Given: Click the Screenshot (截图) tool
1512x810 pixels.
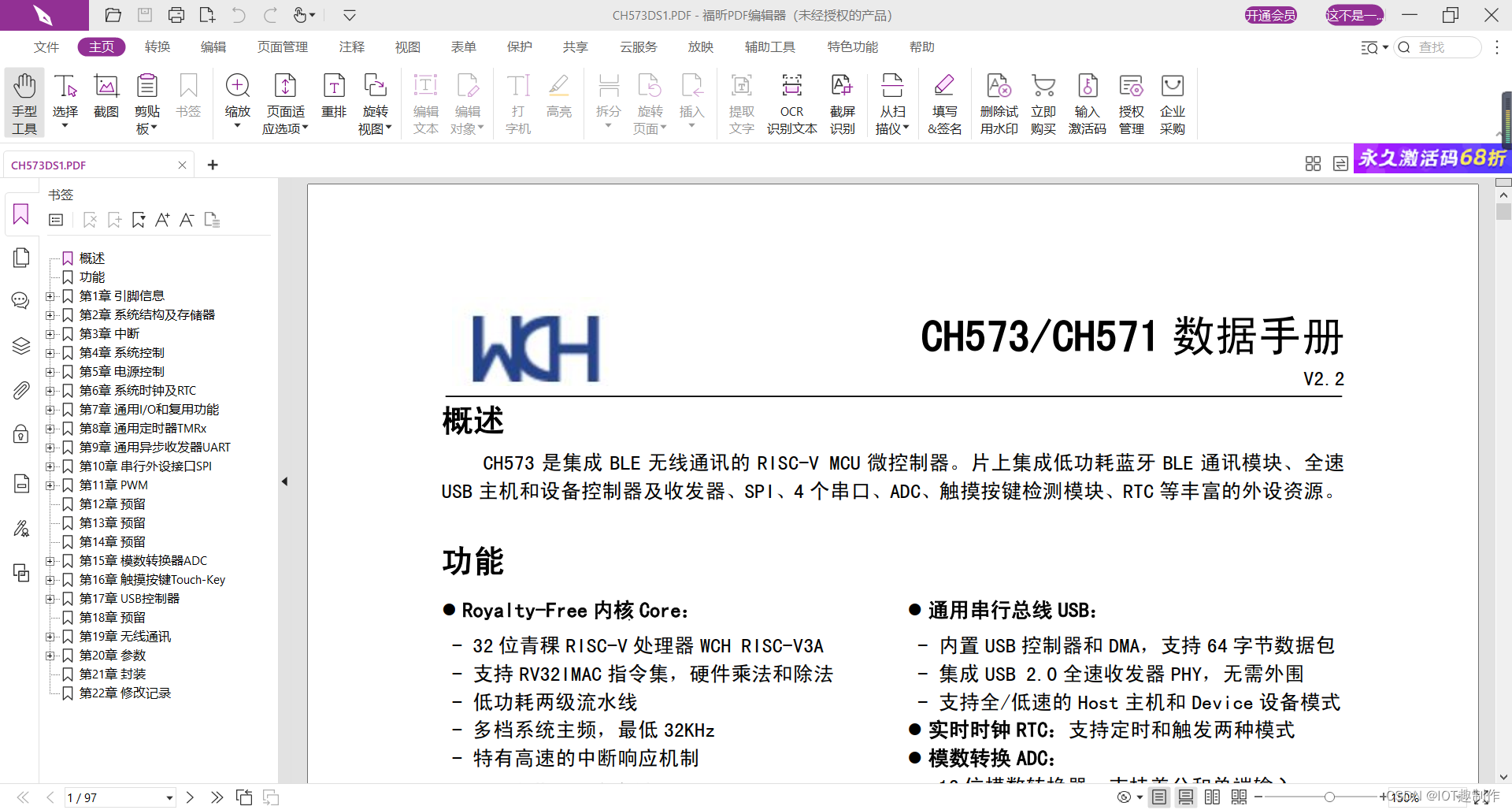Looking at the screenshot, I should point(106,96).
